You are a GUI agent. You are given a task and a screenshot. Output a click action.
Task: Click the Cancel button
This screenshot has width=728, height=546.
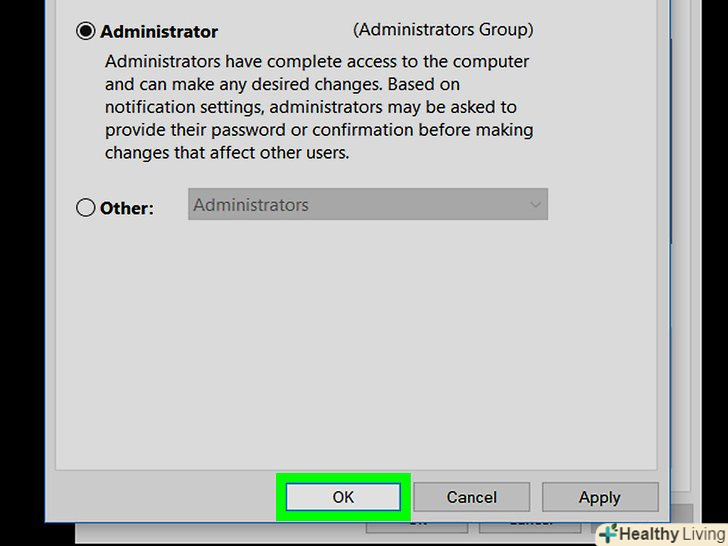471,497
